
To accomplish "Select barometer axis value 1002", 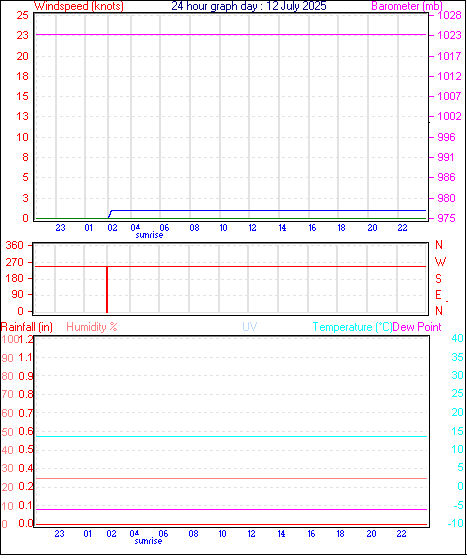I will point(449,116).
